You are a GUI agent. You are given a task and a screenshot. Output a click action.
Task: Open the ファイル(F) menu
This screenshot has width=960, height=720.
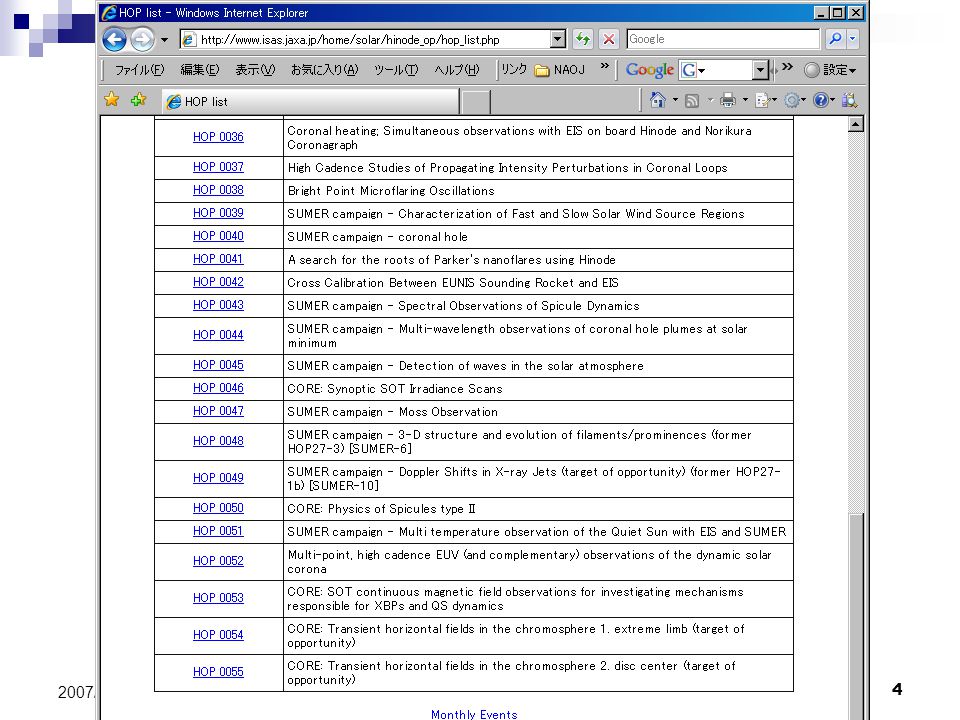coord(140,70)
